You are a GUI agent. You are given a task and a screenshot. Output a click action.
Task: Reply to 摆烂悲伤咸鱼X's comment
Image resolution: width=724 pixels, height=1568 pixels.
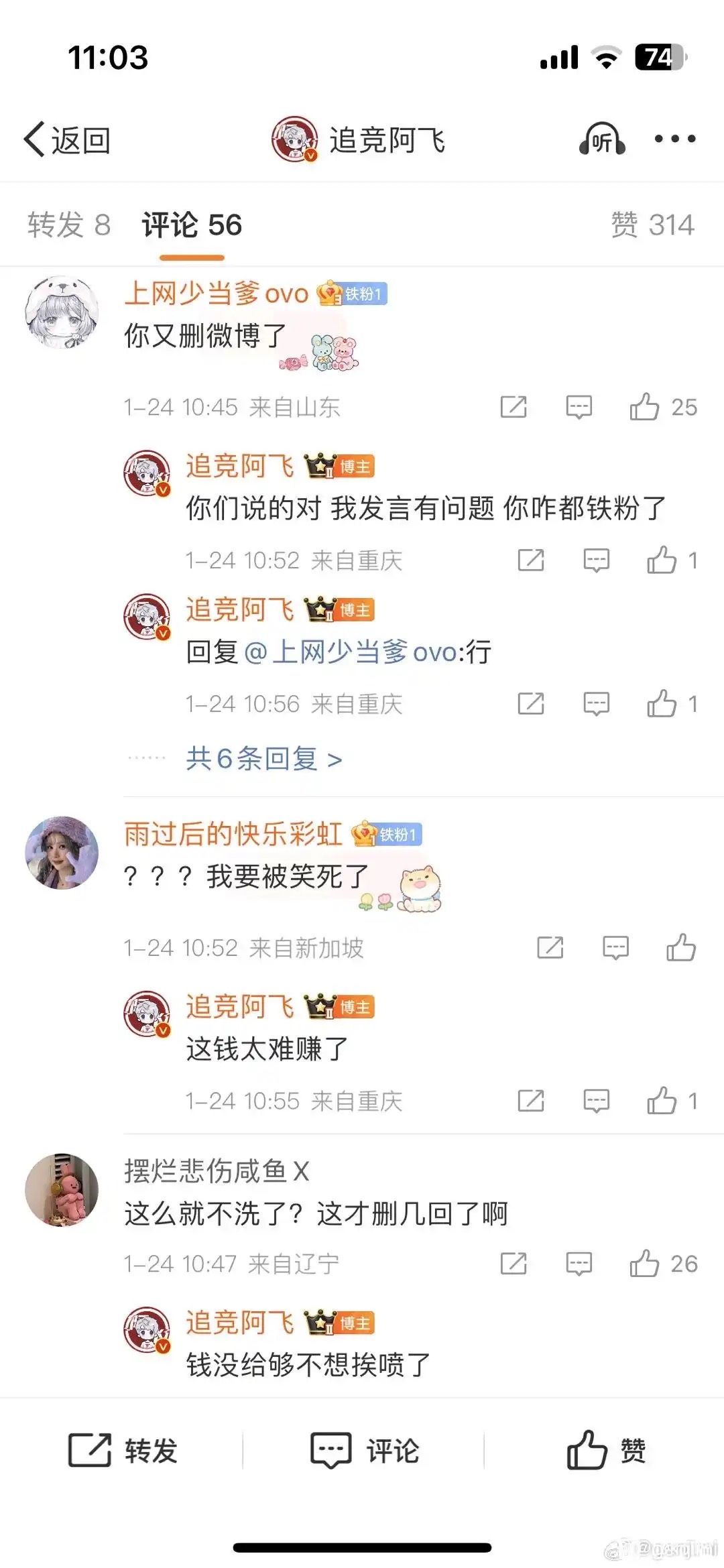579,1264
